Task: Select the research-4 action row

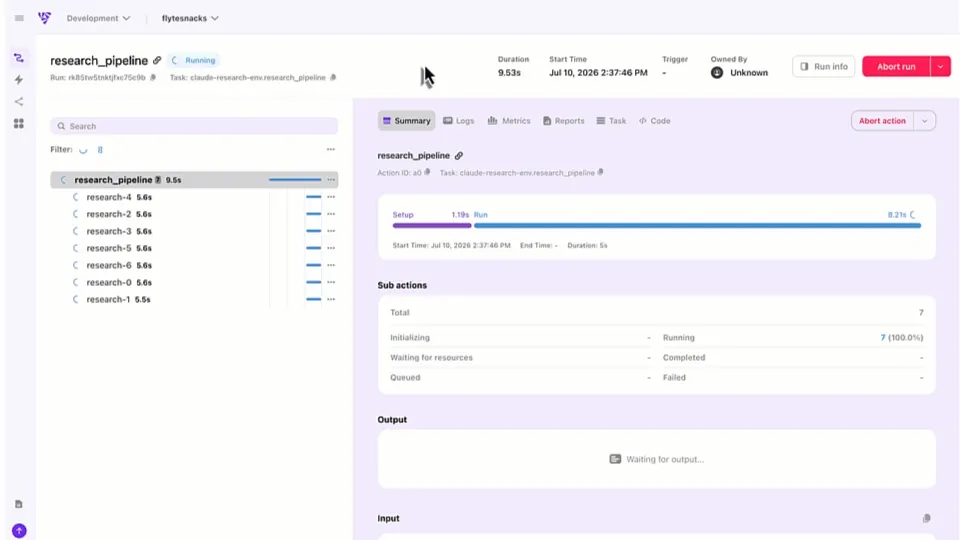Action: coord(194,197)
